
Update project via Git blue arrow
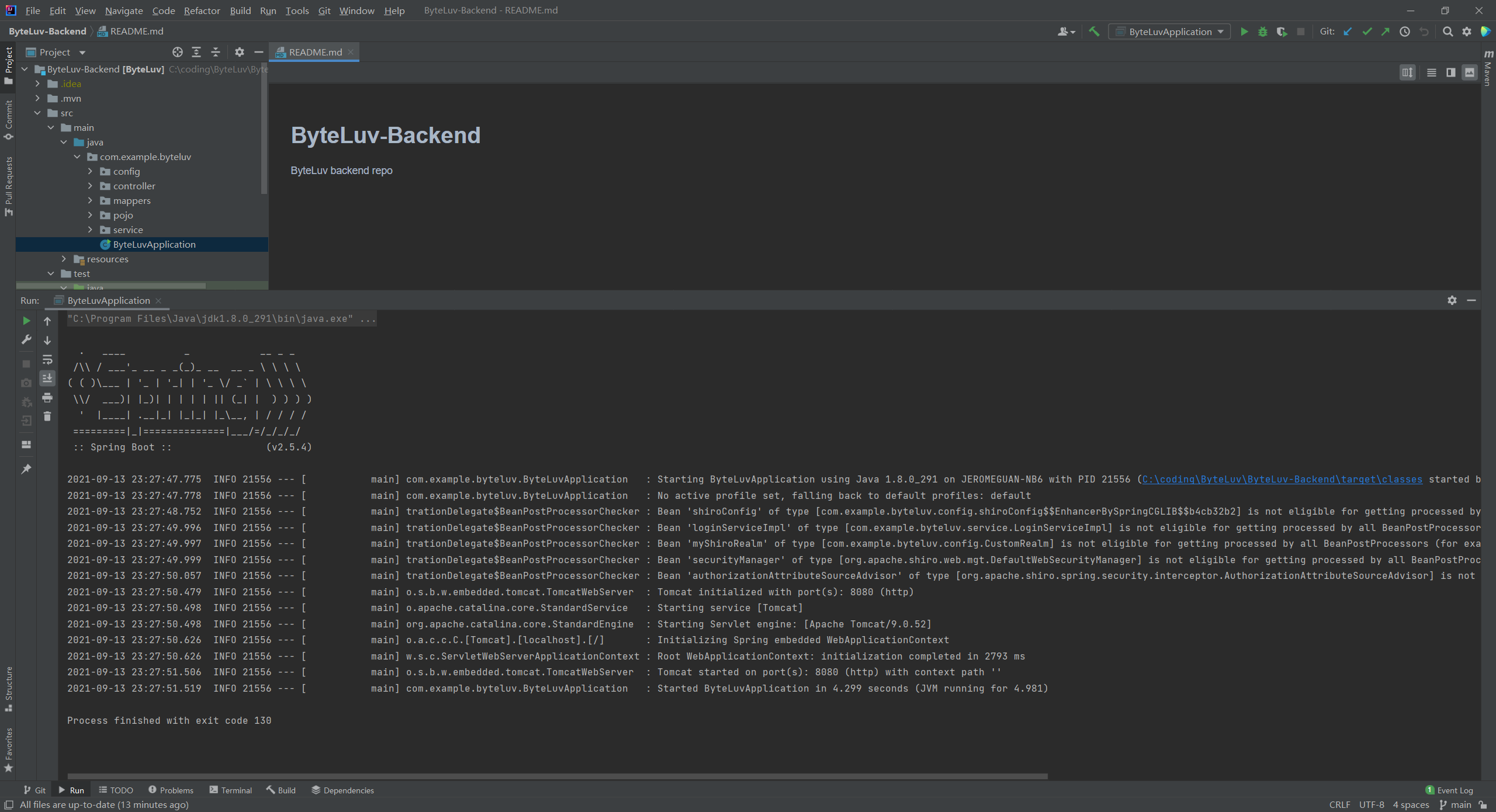1348,32
